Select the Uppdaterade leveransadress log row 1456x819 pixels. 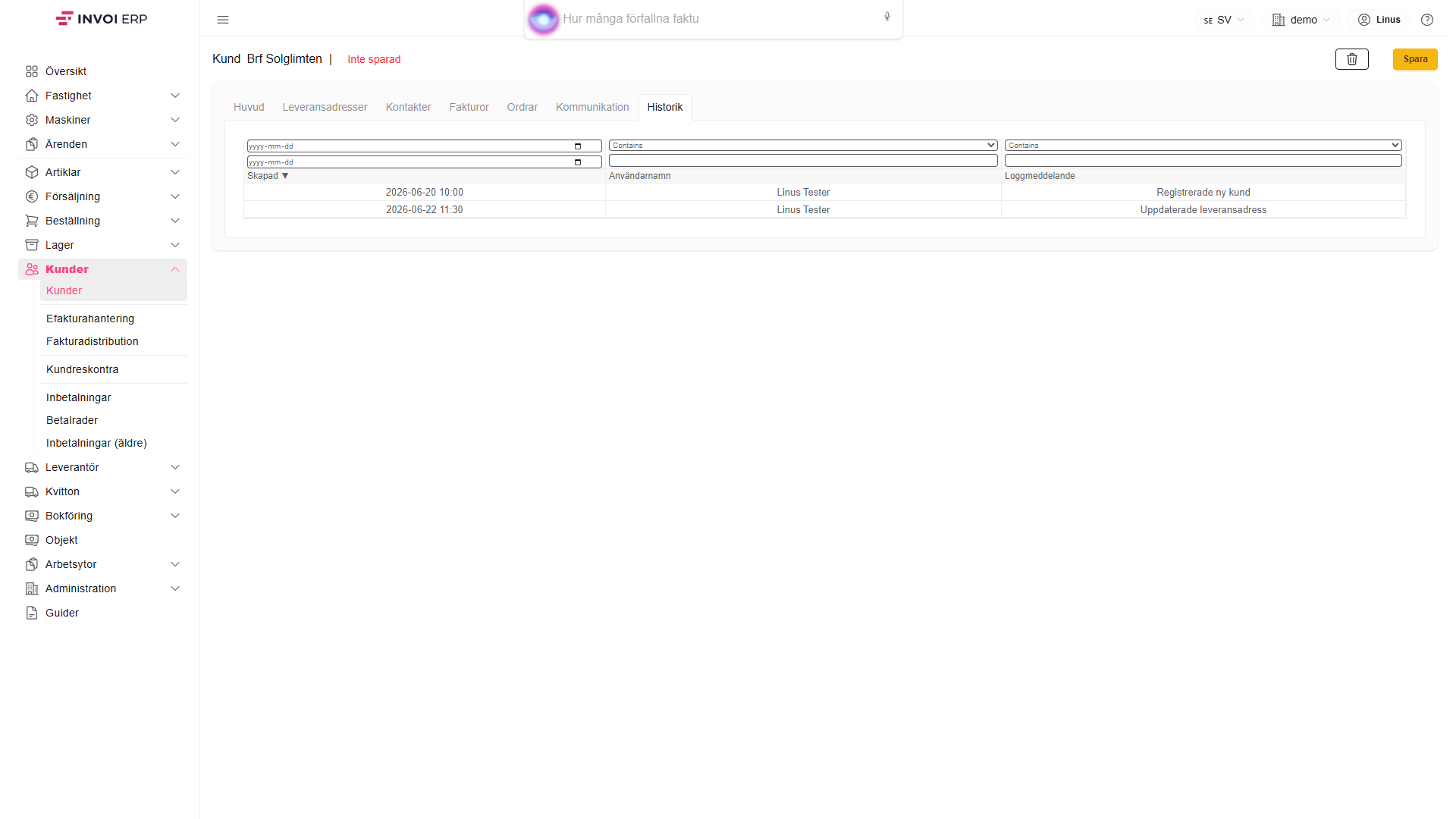click(x=824, y=210)
